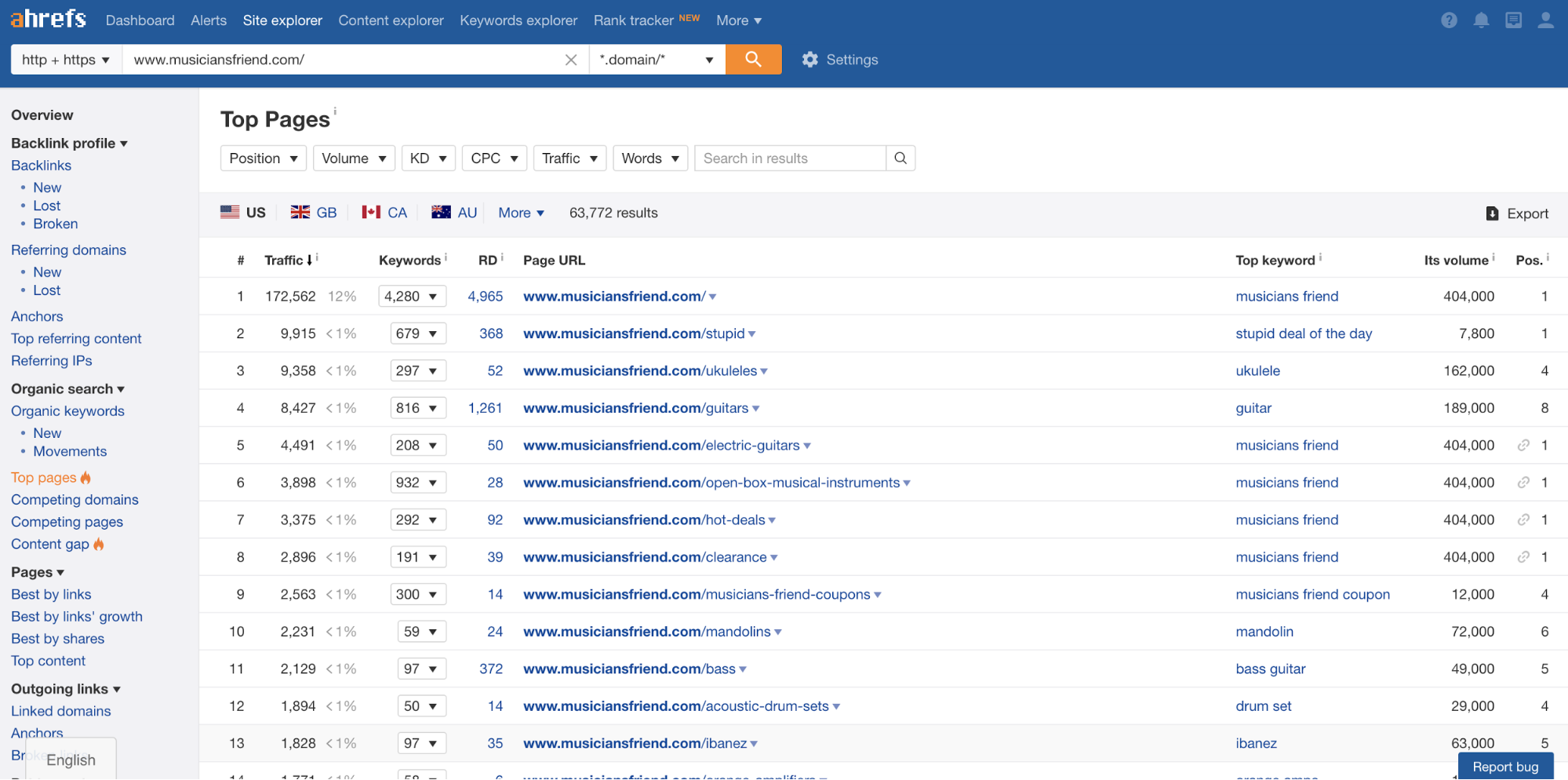Click the Export button
1568x780 pixels.
[x=1517, y=213]
